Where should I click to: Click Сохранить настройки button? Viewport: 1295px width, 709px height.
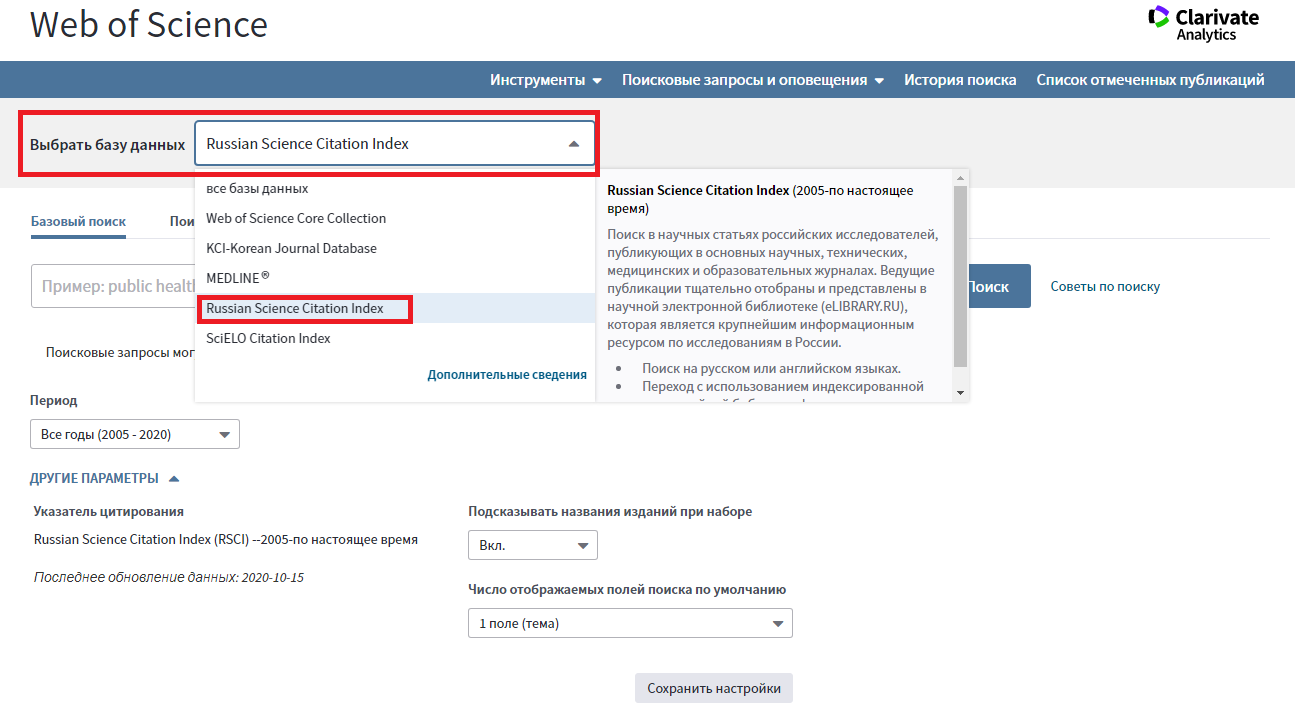pyautogui.click(x=713, y=688)
